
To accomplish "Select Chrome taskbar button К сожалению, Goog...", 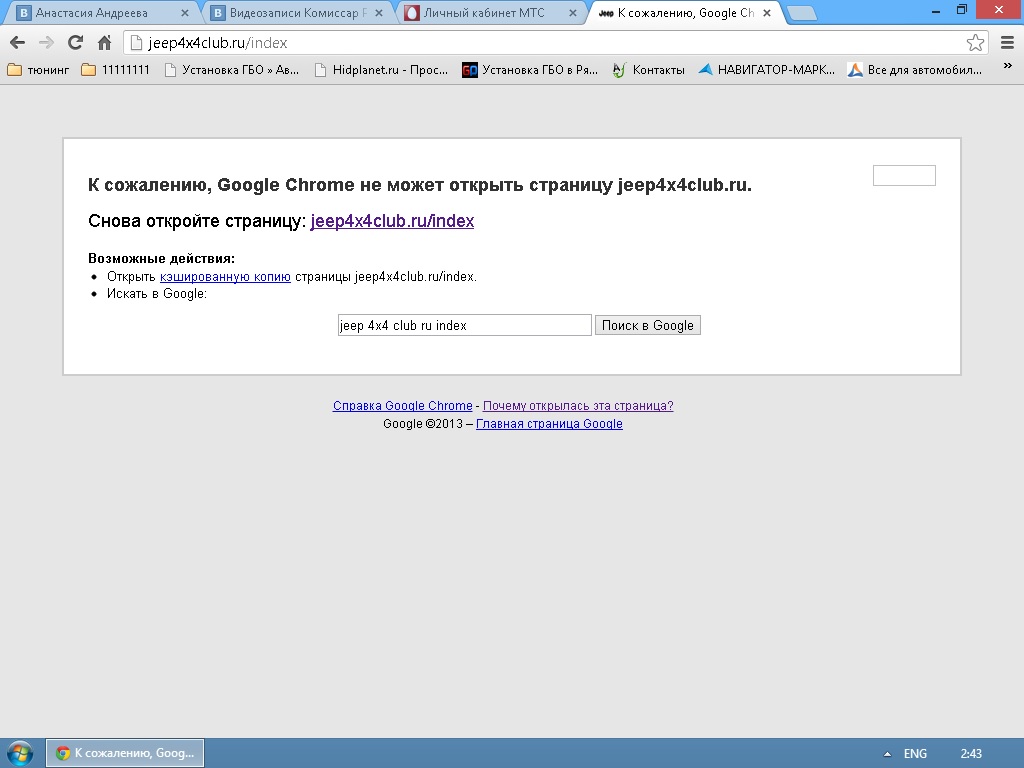I will click(125, 753).
